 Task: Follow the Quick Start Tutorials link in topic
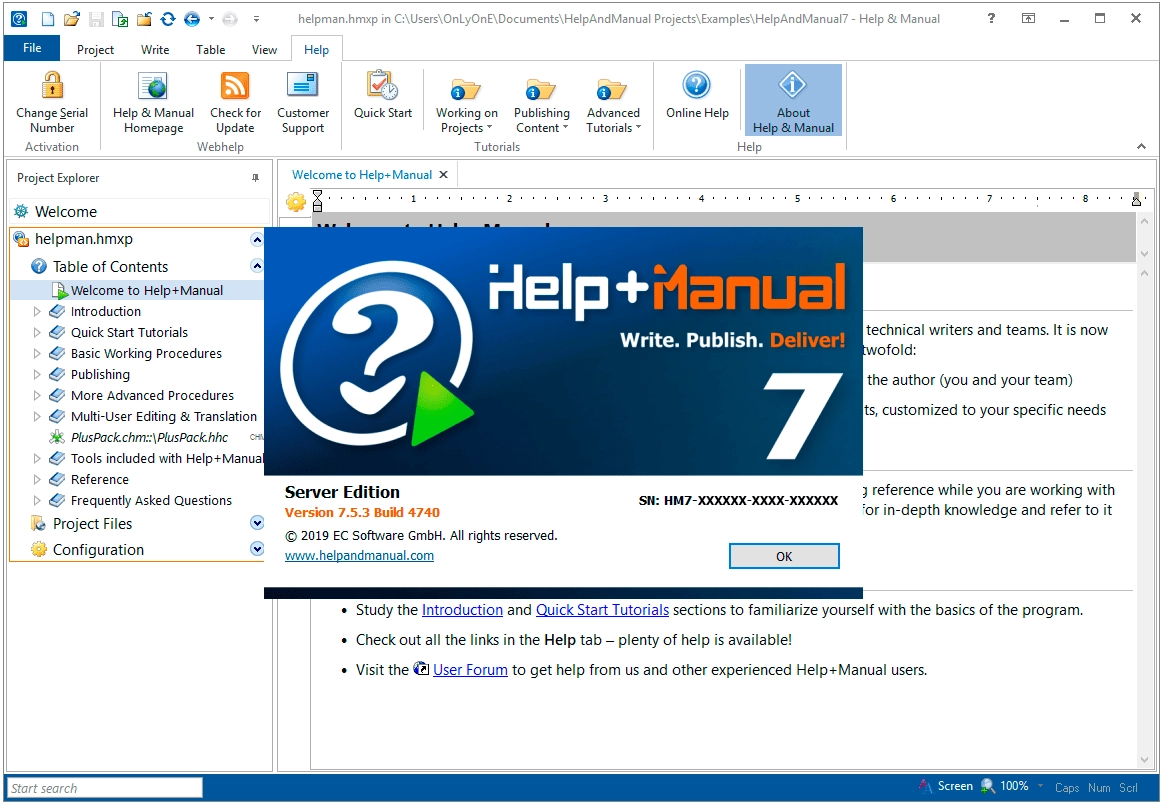(x=602, y=610)
